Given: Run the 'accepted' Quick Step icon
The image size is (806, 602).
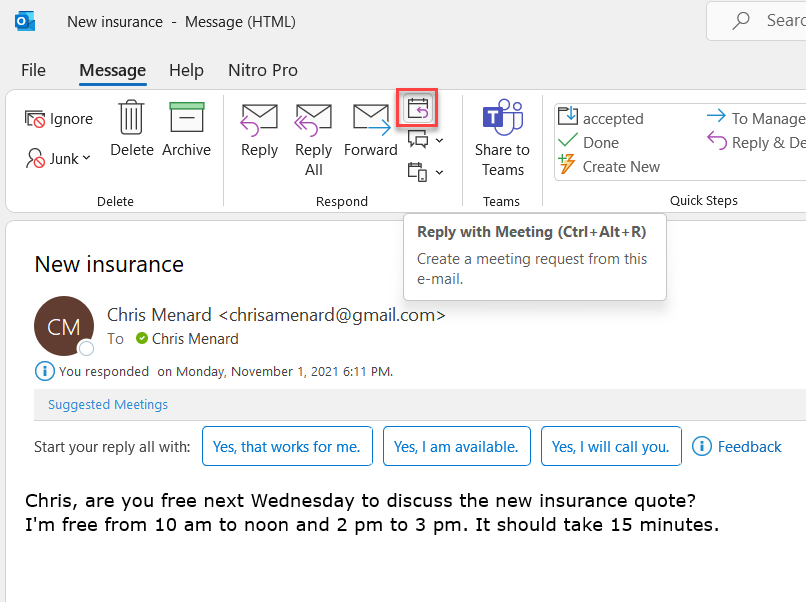Looking at the screenshot, I should click(x=570, y=117).
